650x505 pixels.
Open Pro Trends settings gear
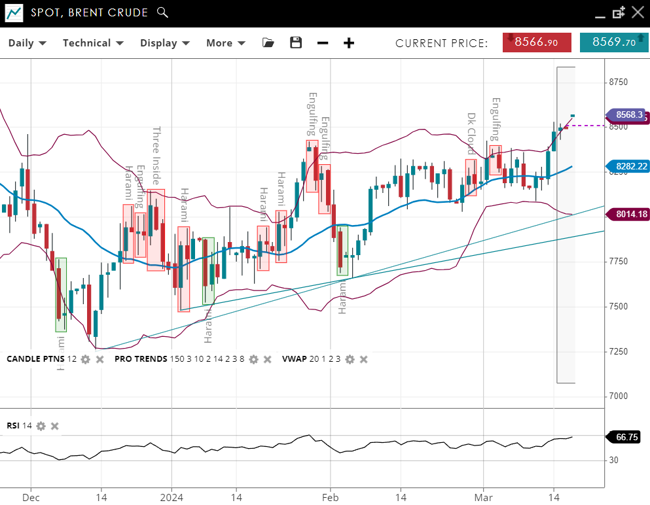[x=254, y=359]
